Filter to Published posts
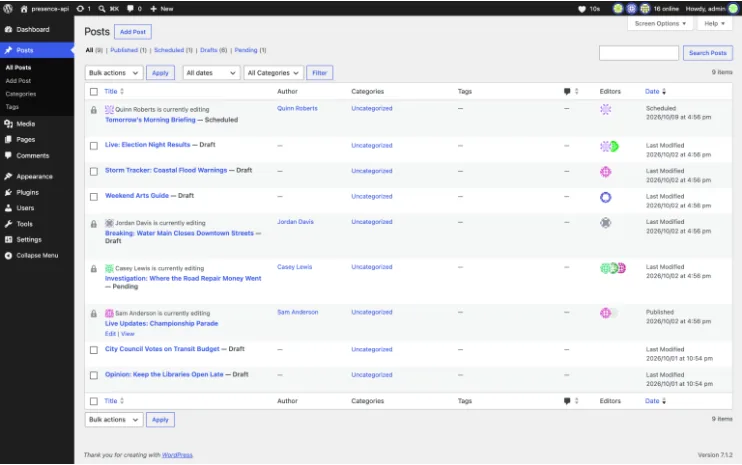The image size is (742, 465). (128, 50)
